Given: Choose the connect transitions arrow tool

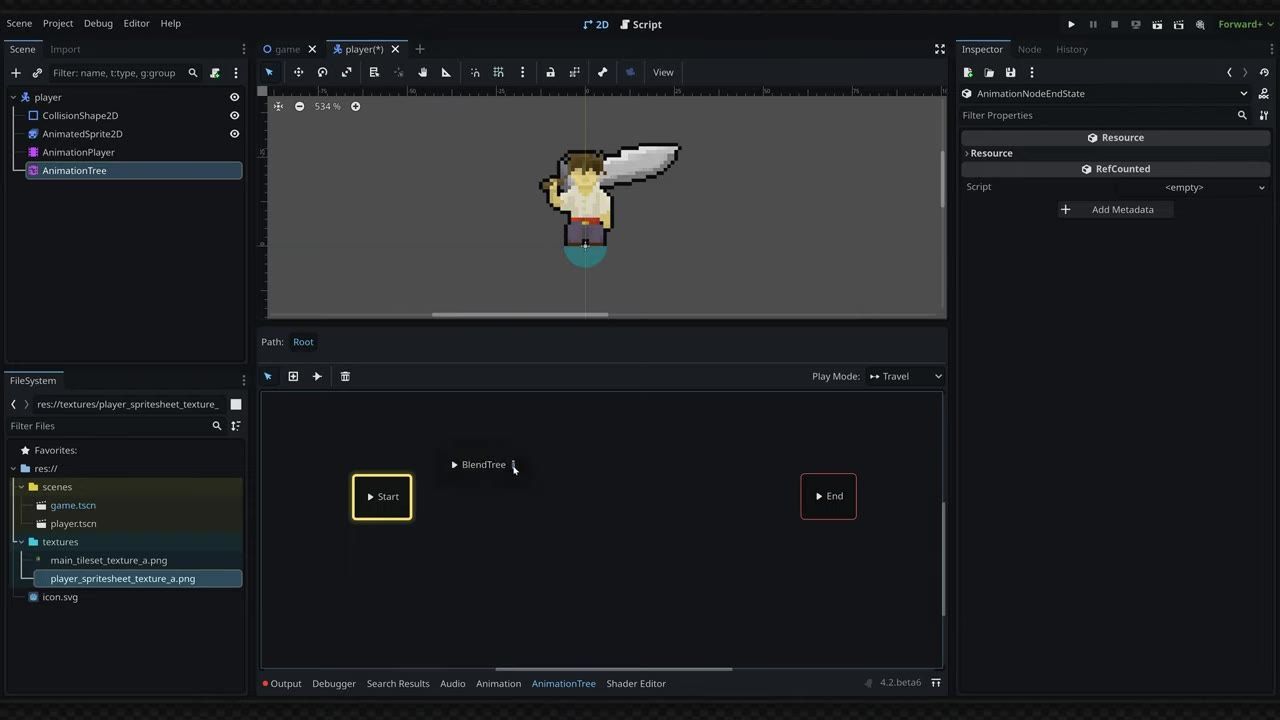Looking at the screenshot, I should click(x=317, y=376).
